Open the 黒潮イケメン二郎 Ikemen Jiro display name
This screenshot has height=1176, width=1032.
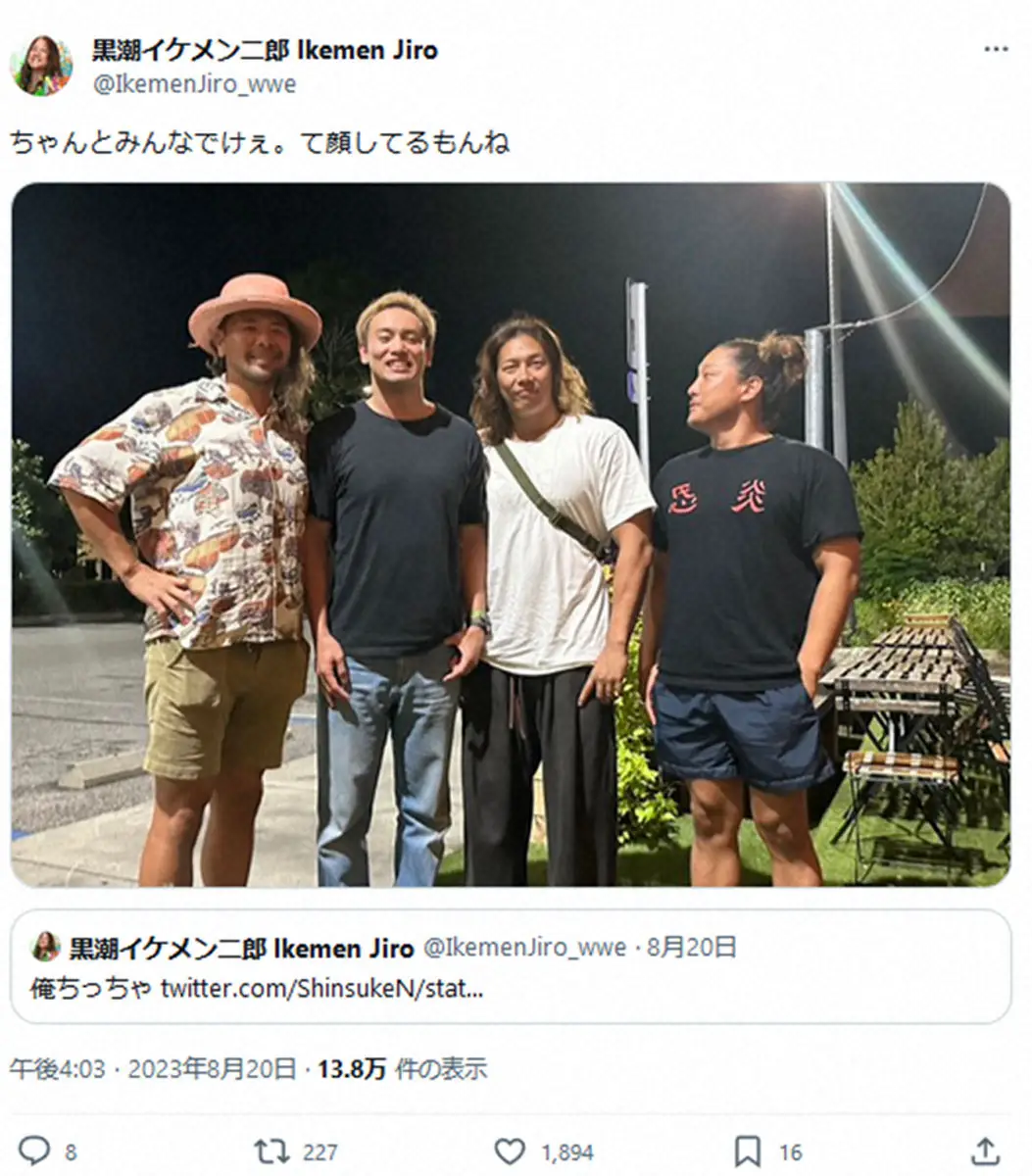(x=265, y=50)
